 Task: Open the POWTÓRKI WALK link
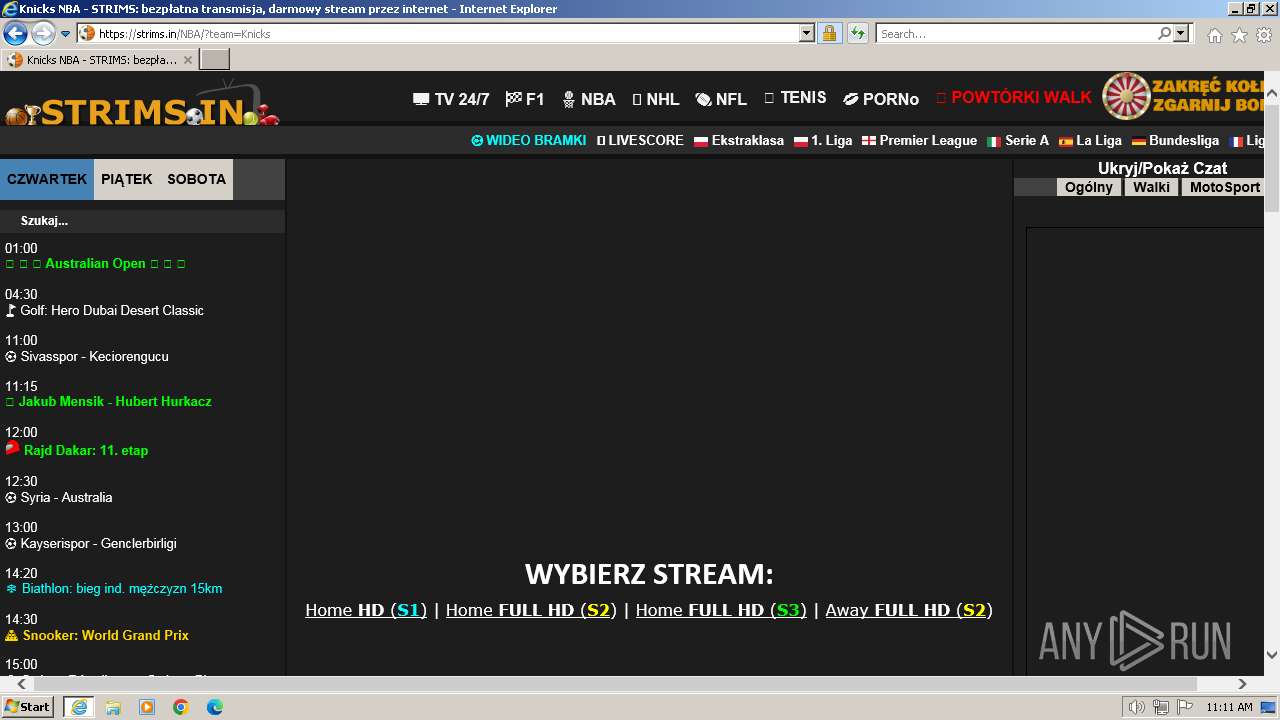tap(1014, 98)
